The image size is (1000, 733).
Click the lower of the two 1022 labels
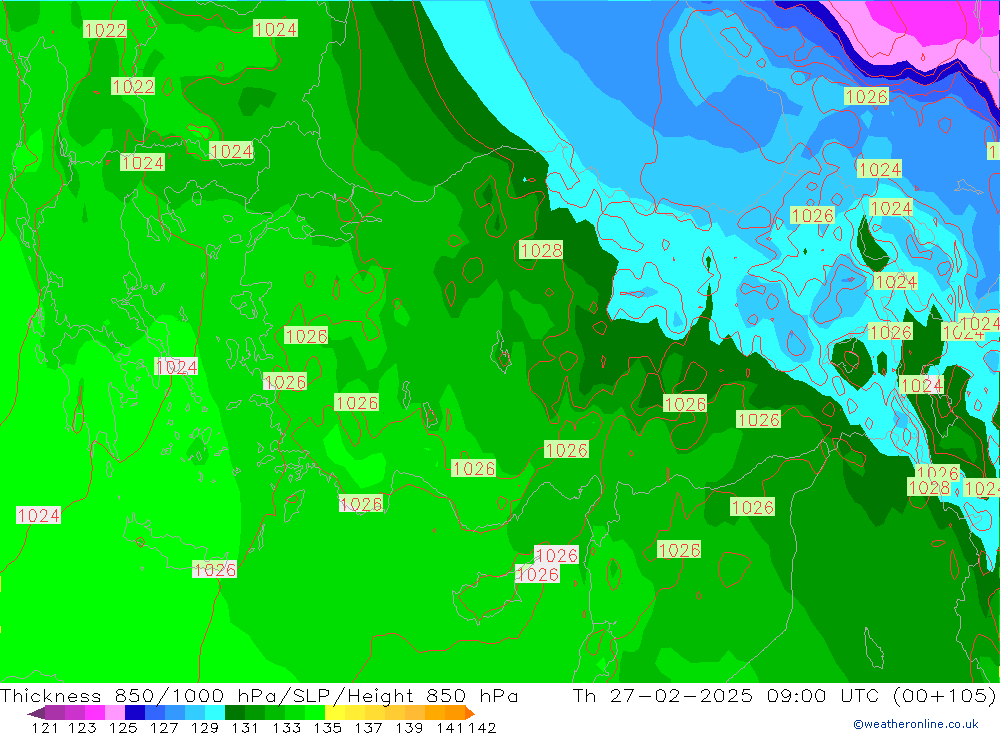point(133,86)
